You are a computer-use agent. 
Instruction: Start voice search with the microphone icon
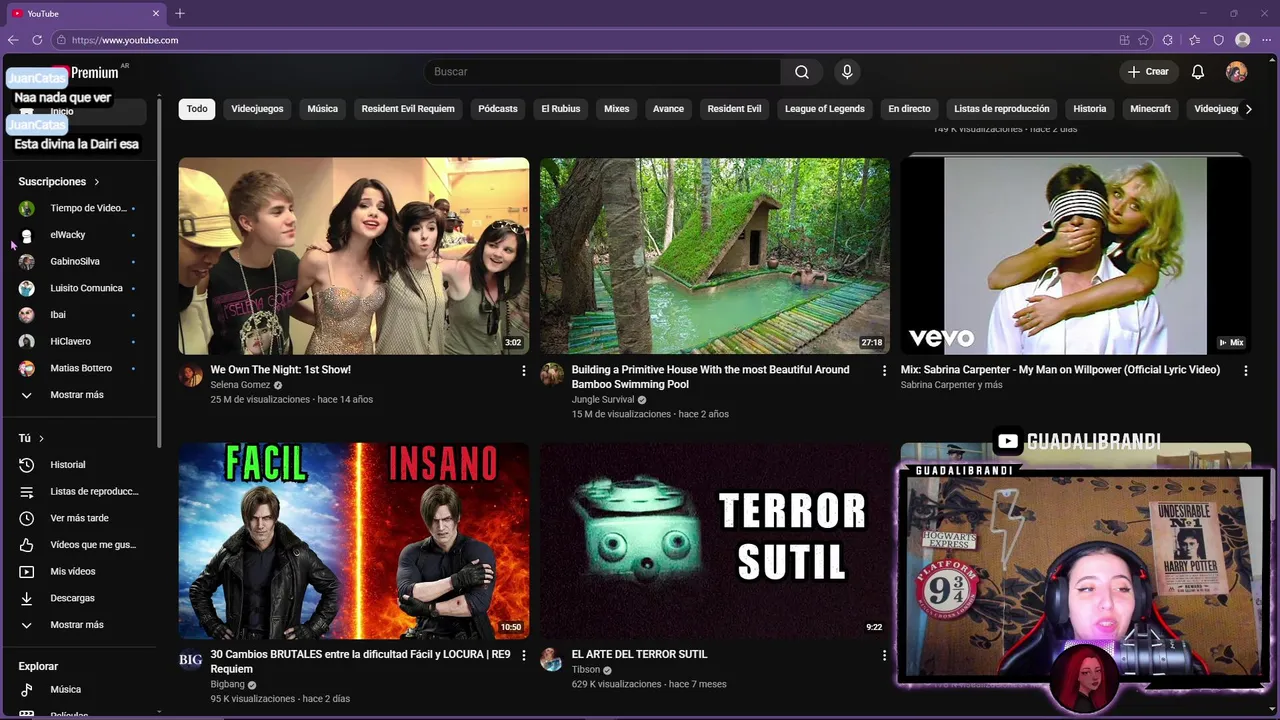coord(847,72)
